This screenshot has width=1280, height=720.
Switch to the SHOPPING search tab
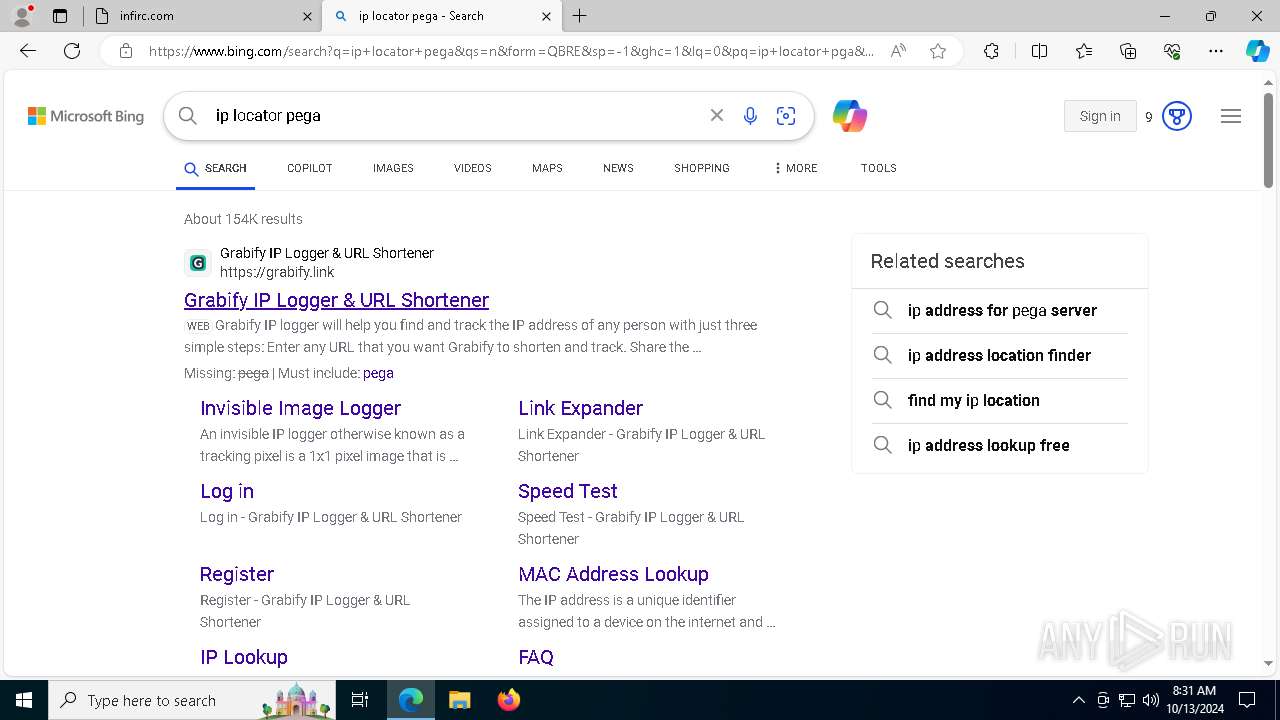(701, 168)
